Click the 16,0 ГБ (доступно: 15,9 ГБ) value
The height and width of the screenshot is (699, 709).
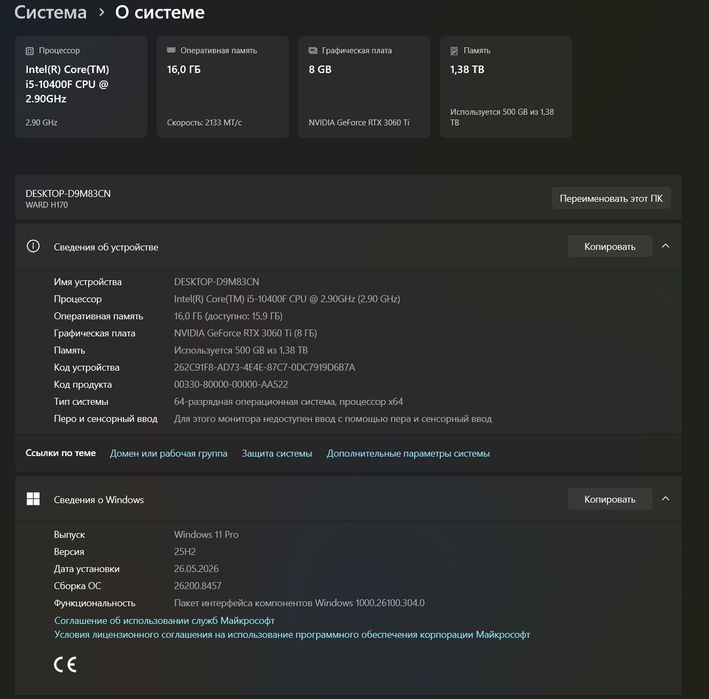[228, 316]
